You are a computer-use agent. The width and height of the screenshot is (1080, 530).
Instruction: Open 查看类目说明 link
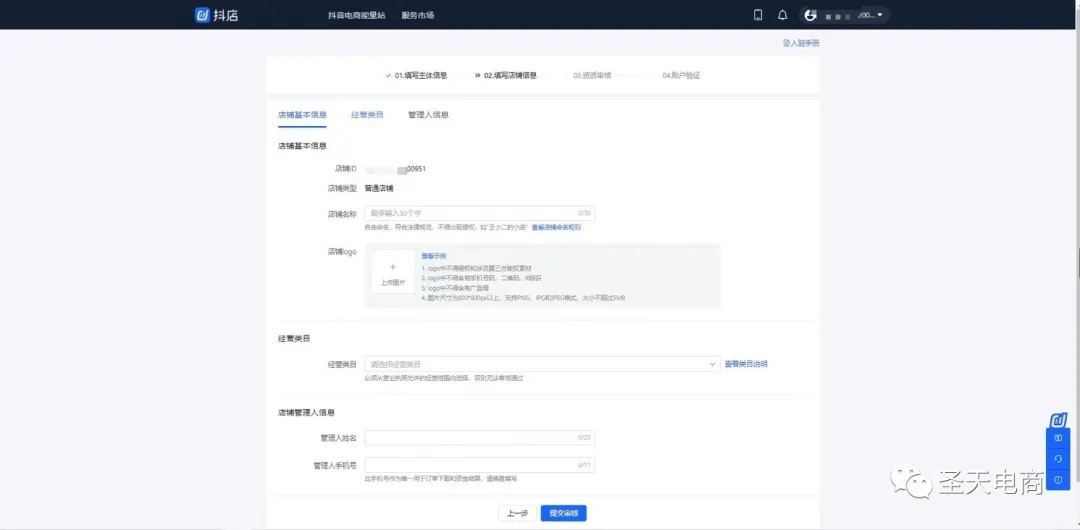tap(746, 364)
